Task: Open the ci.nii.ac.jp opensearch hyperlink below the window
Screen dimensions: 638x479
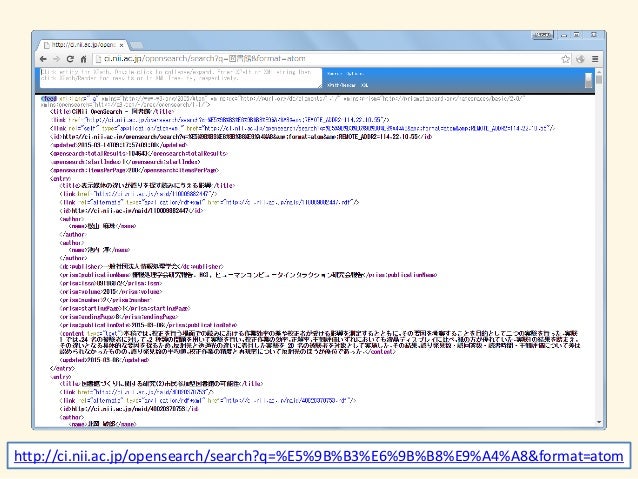Action: tap(319, 456)
